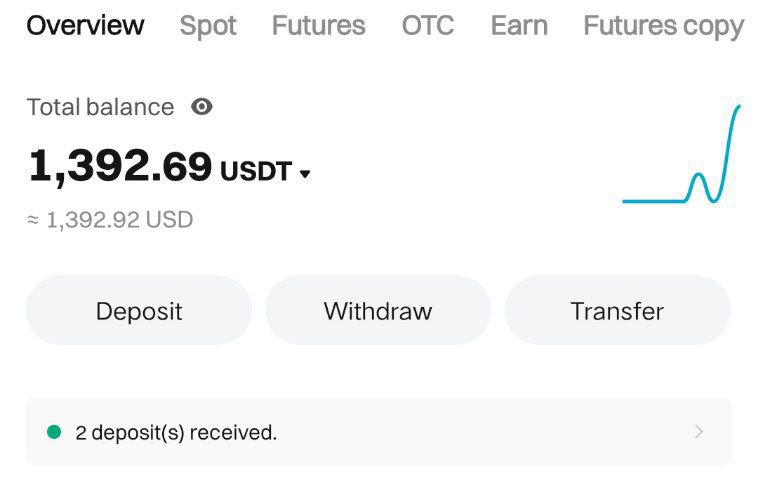Switch to the Overview tab
Image resolution: width=758 pixels, height=477 pixels.
[x=85, y=26]
